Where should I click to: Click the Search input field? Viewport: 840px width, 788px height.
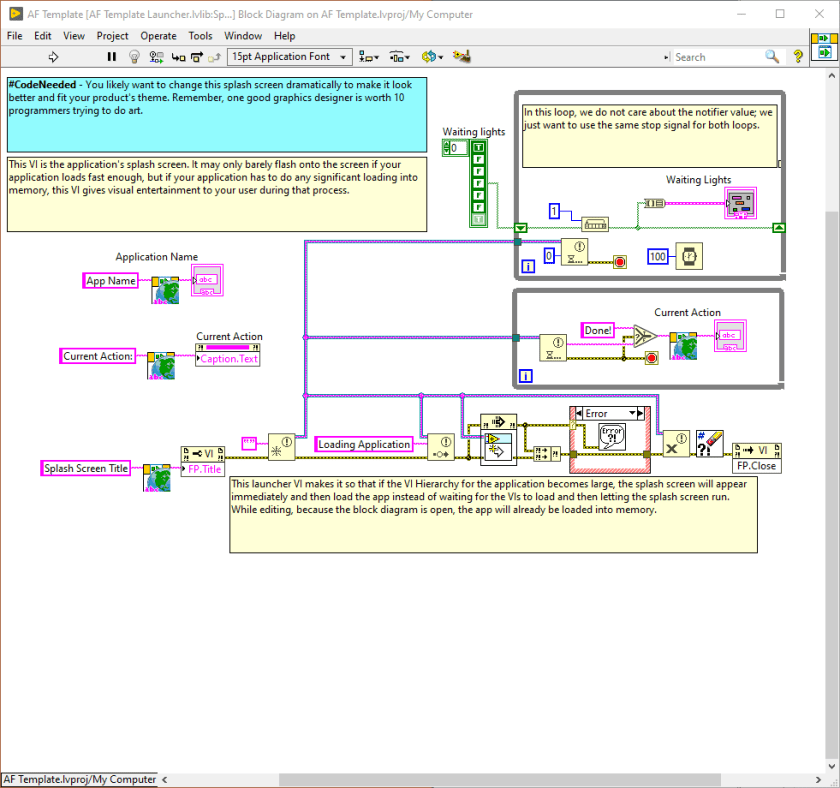(718, 57)
